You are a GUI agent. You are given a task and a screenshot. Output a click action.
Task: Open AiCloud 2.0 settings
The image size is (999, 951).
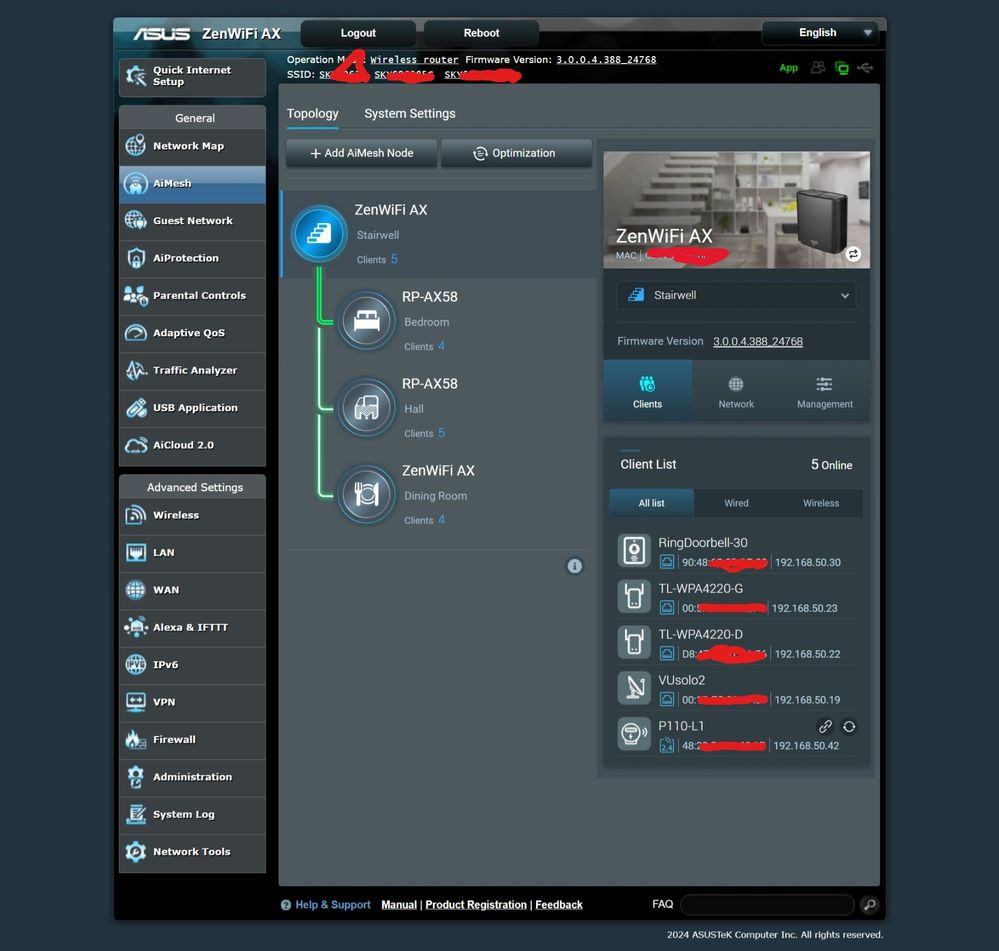[x=191, y=445]
